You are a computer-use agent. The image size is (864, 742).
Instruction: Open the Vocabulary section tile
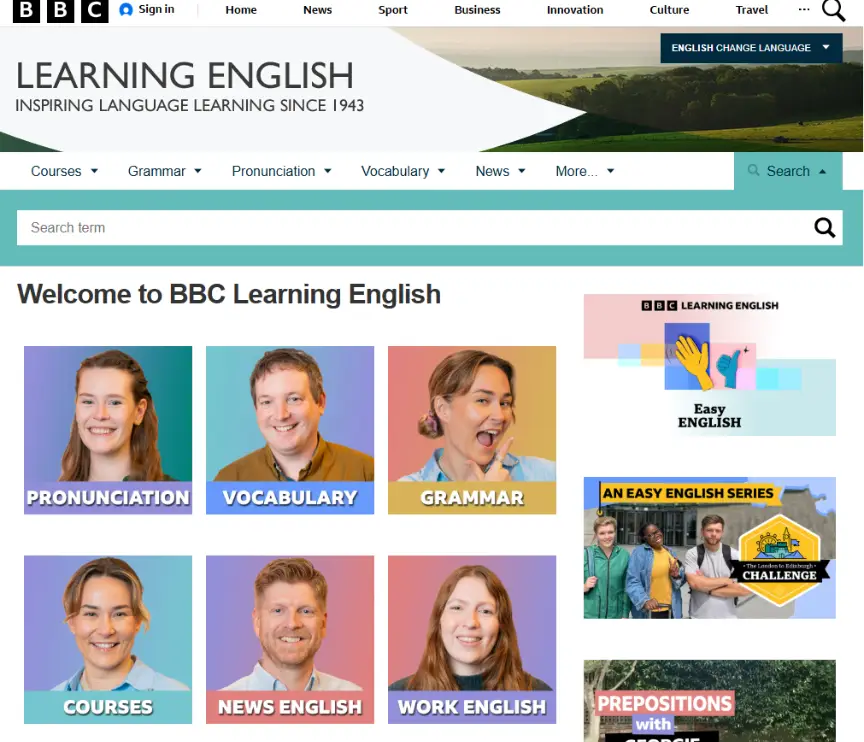tap(289, 430)
